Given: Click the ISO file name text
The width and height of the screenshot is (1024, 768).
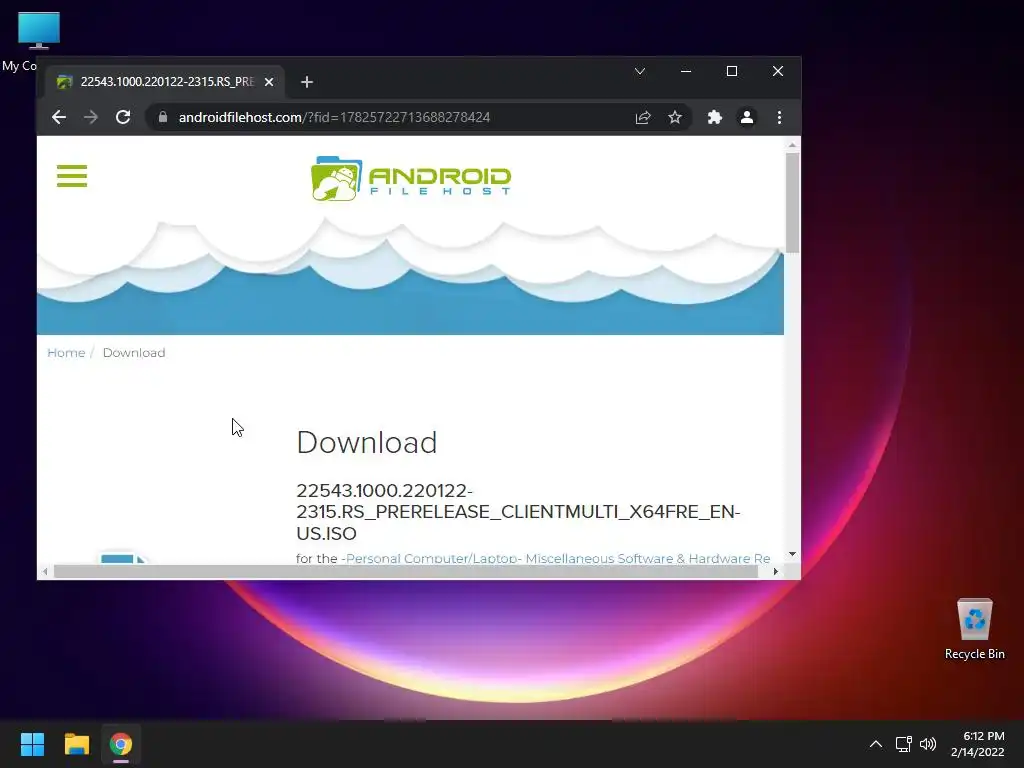Looking at the screenshot, I should click(x=518, y=512).
